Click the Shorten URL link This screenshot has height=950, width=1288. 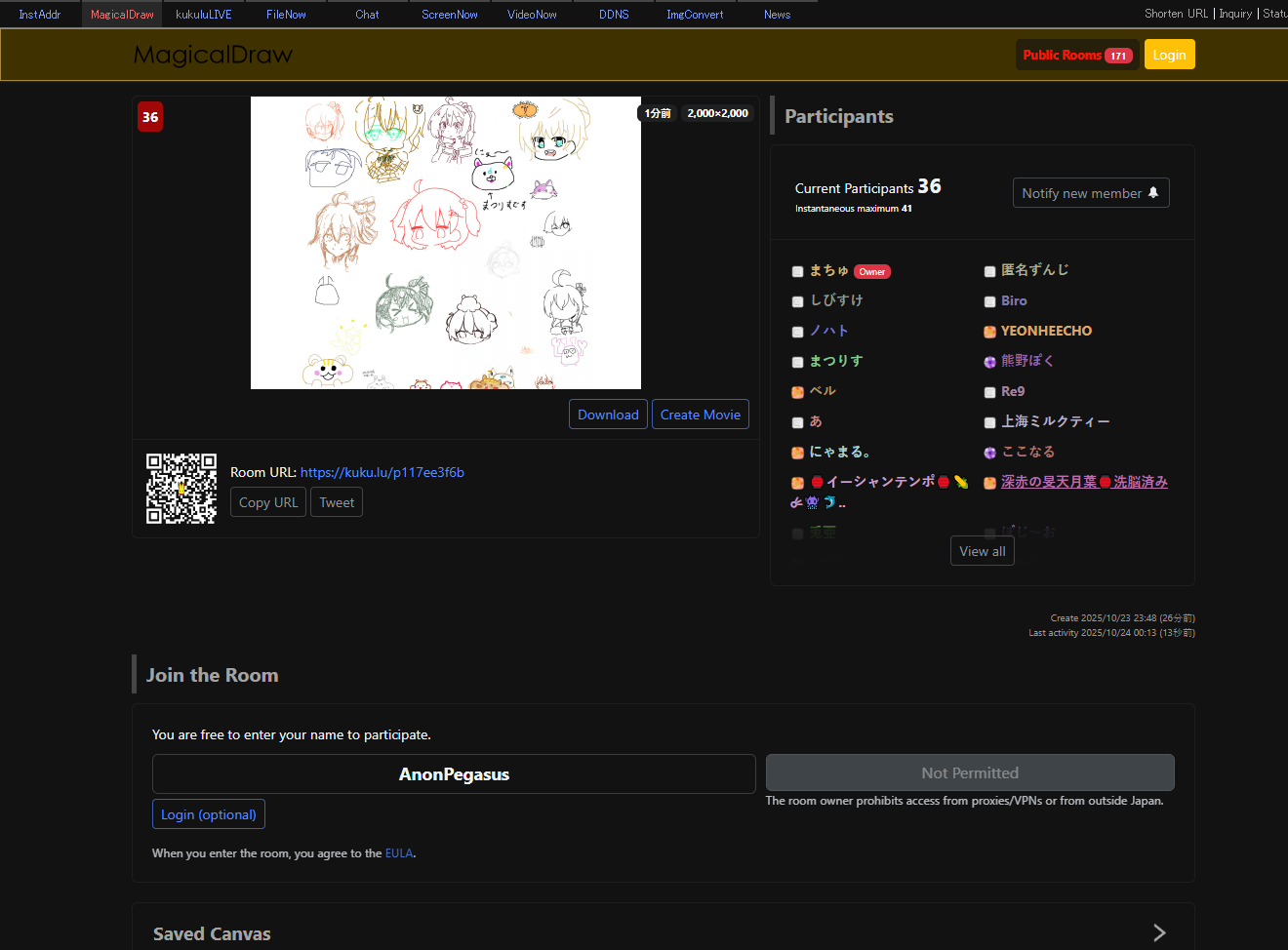click(1176, 14)
